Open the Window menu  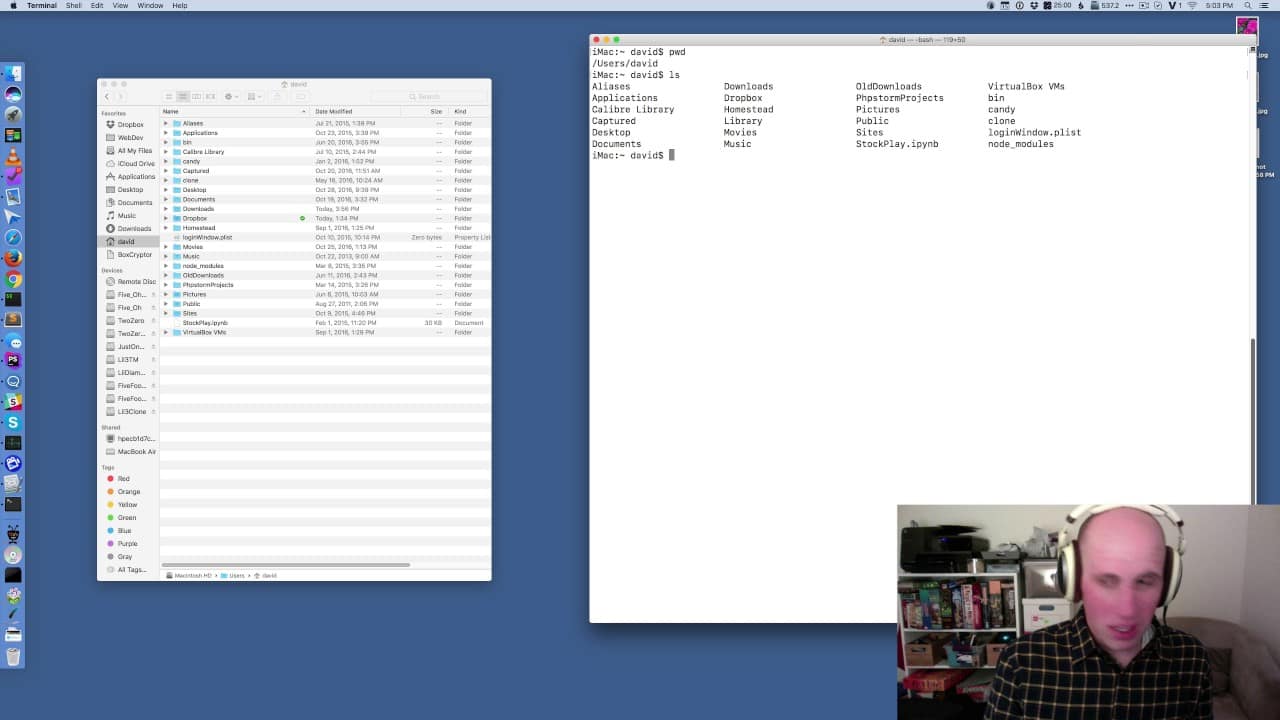point(150,6)
